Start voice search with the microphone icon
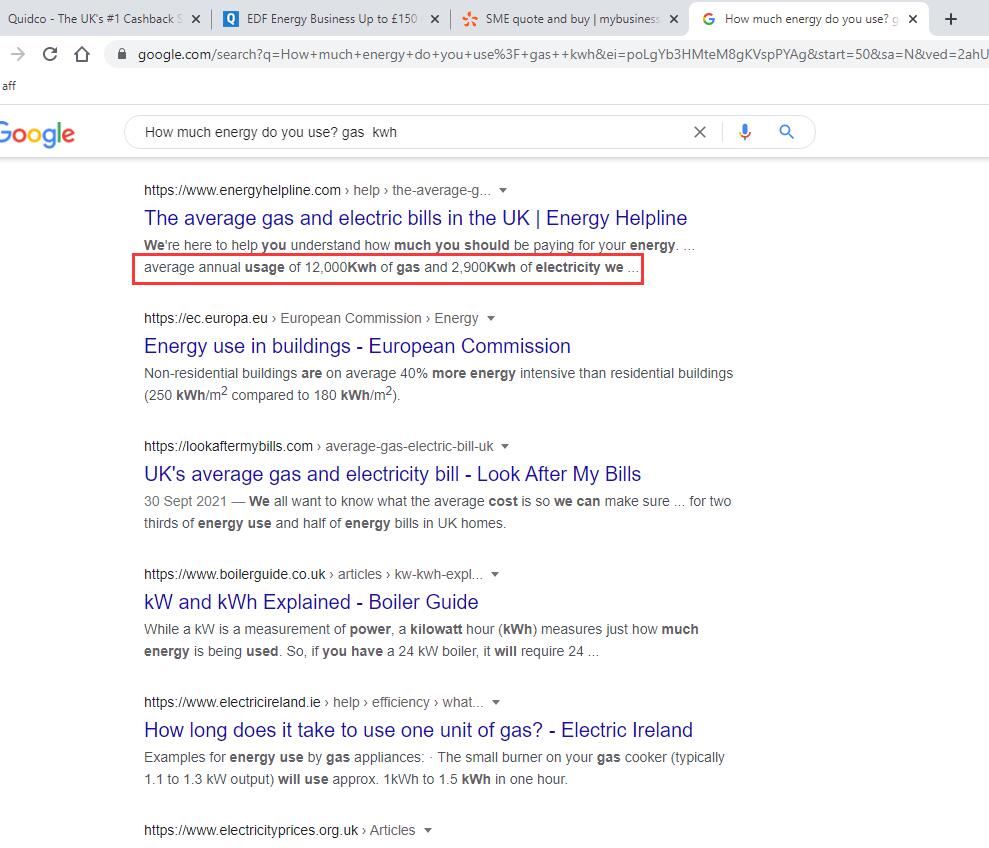 point(745,132)
